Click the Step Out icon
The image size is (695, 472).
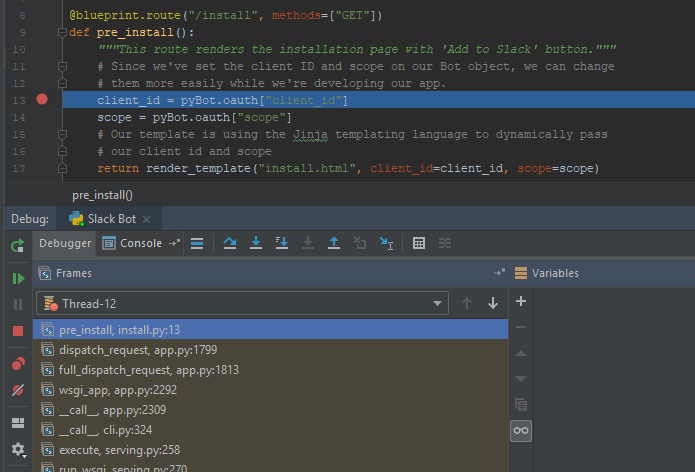[334, 243]
